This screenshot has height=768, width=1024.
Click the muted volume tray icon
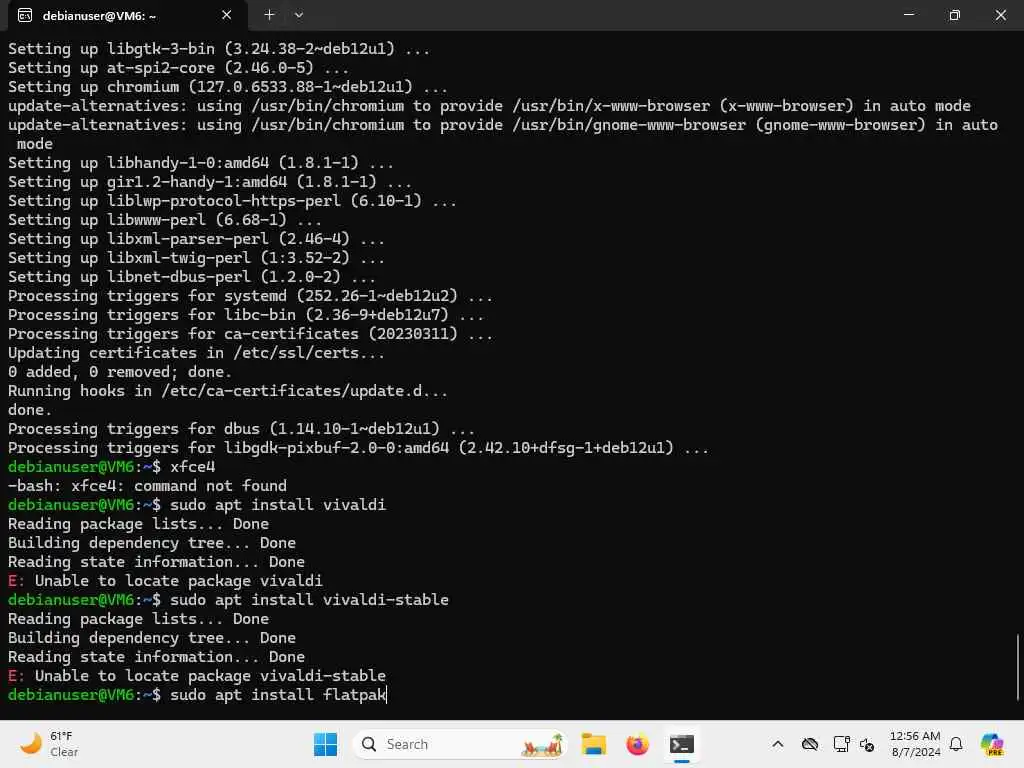coord(867,744)
